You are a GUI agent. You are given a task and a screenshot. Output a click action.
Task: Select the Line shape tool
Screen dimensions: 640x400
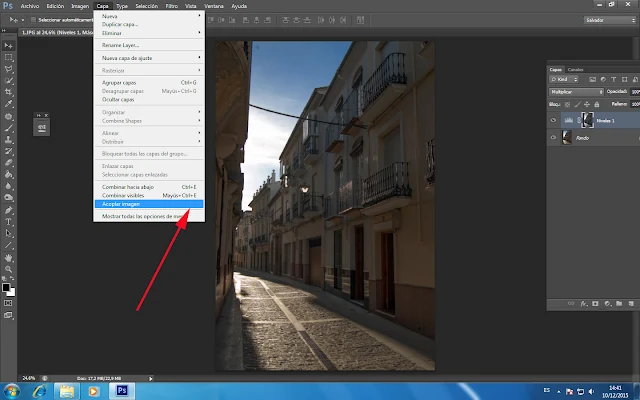pos(9,245)
